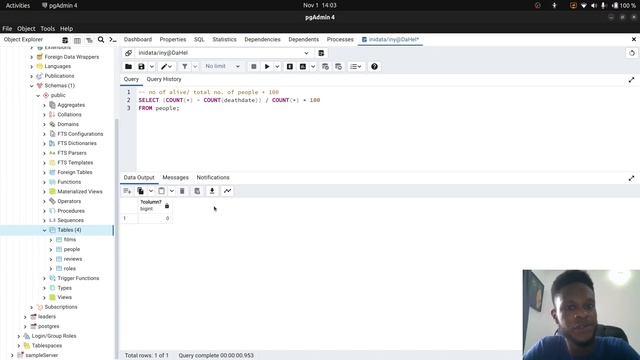This screenshot has height=360, width=640.
Task: Open the save options dropdown arrow
Action: [x=151, y=67]
